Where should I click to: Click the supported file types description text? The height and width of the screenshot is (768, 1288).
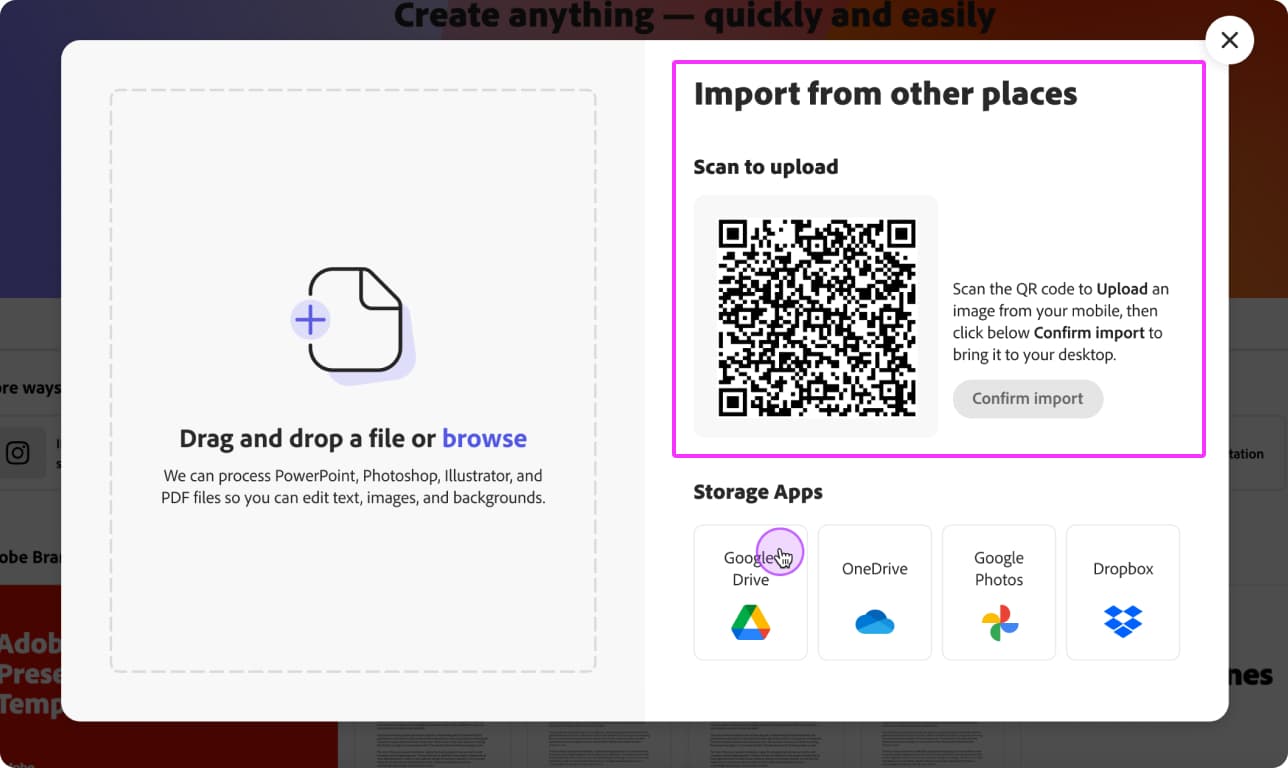(353, 486)
